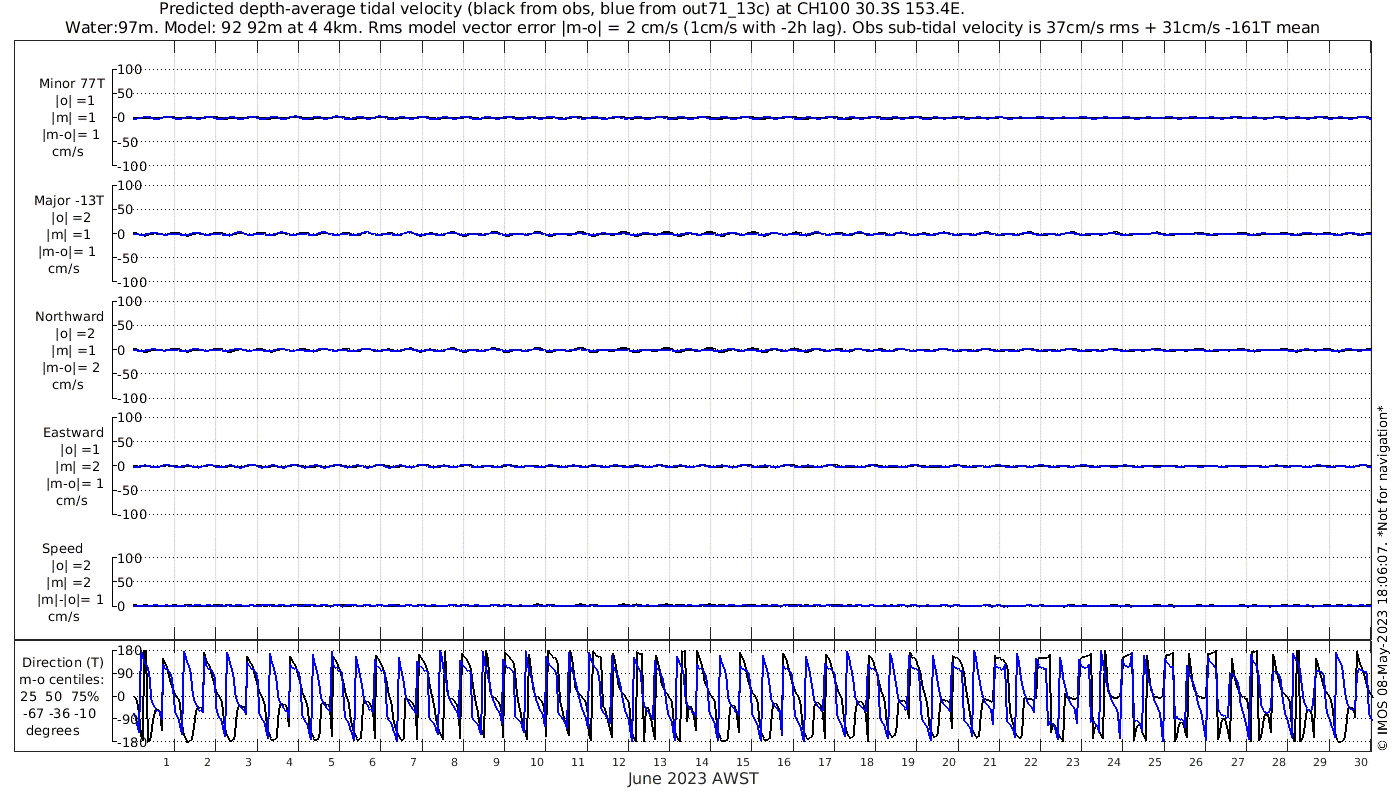Click '|m| =2' under the Eastward label

click(x=78, y=466)
